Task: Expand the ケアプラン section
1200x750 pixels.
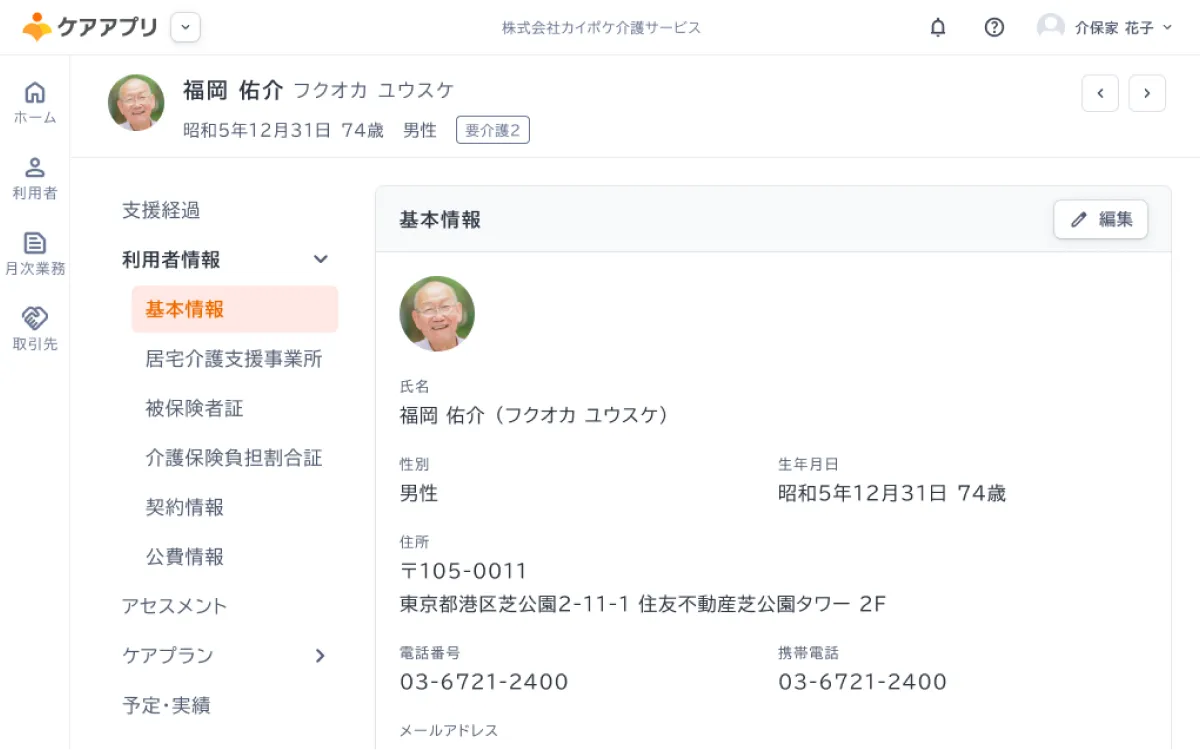Action: click(320, 656)
